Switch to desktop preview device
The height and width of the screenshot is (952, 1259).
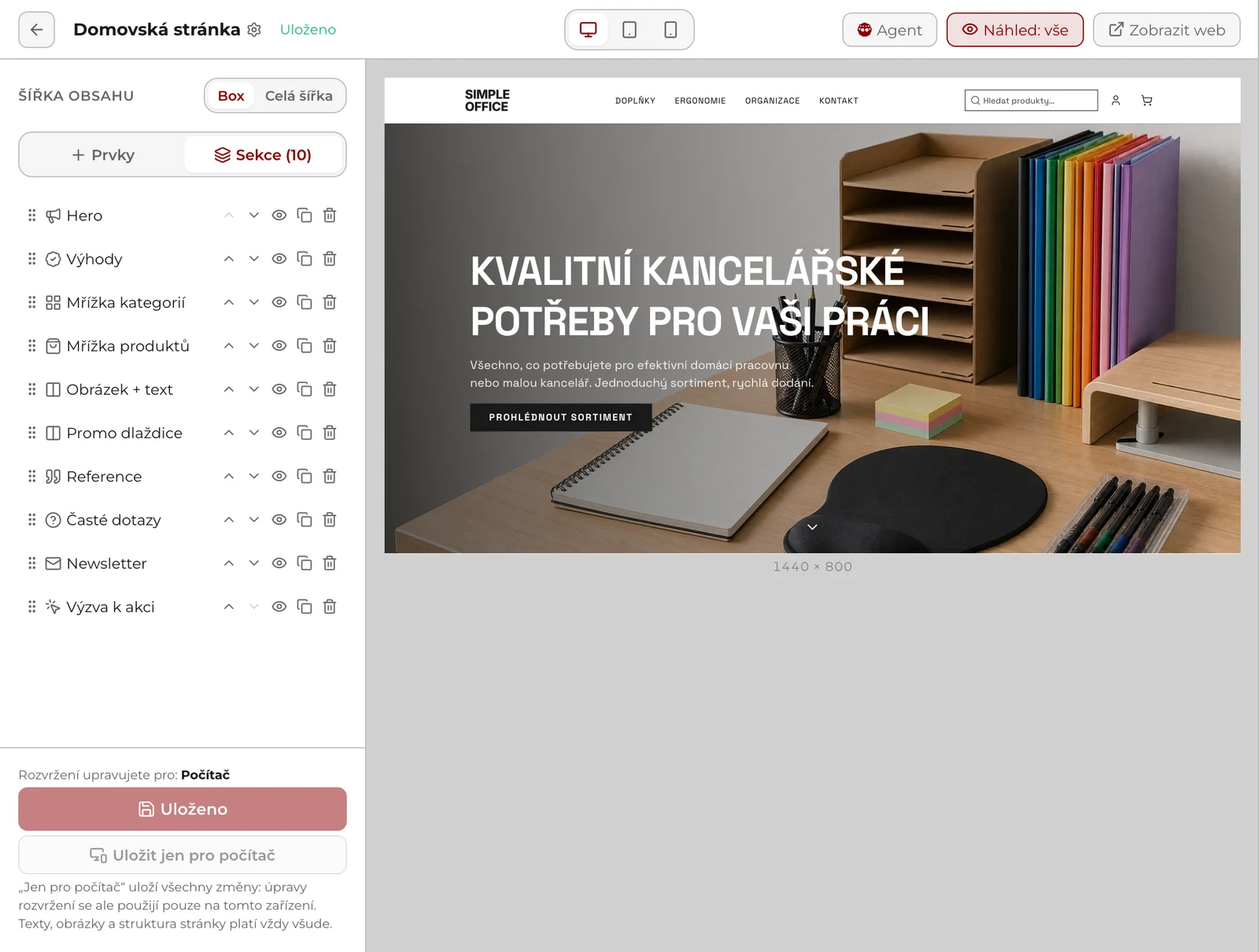pyautogui.click(x=588, y=30)
